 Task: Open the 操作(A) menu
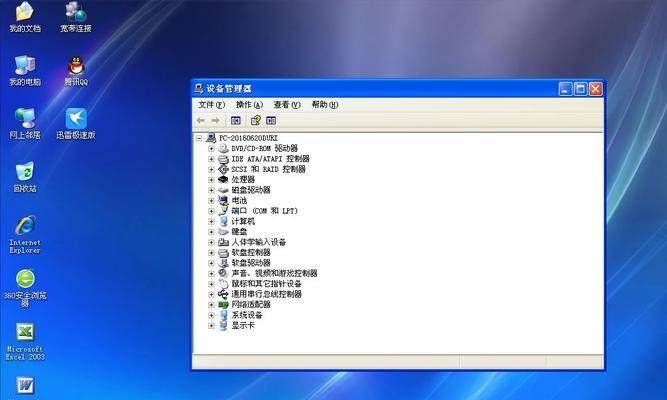pos(249,104)
